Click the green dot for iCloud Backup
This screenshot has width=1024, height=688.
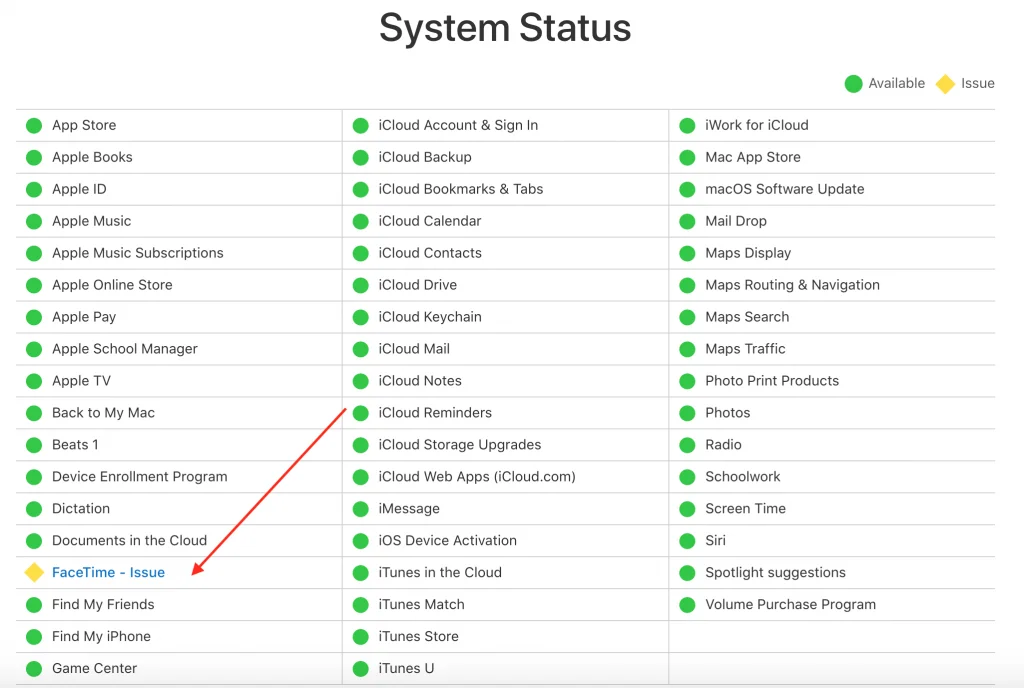360,157
